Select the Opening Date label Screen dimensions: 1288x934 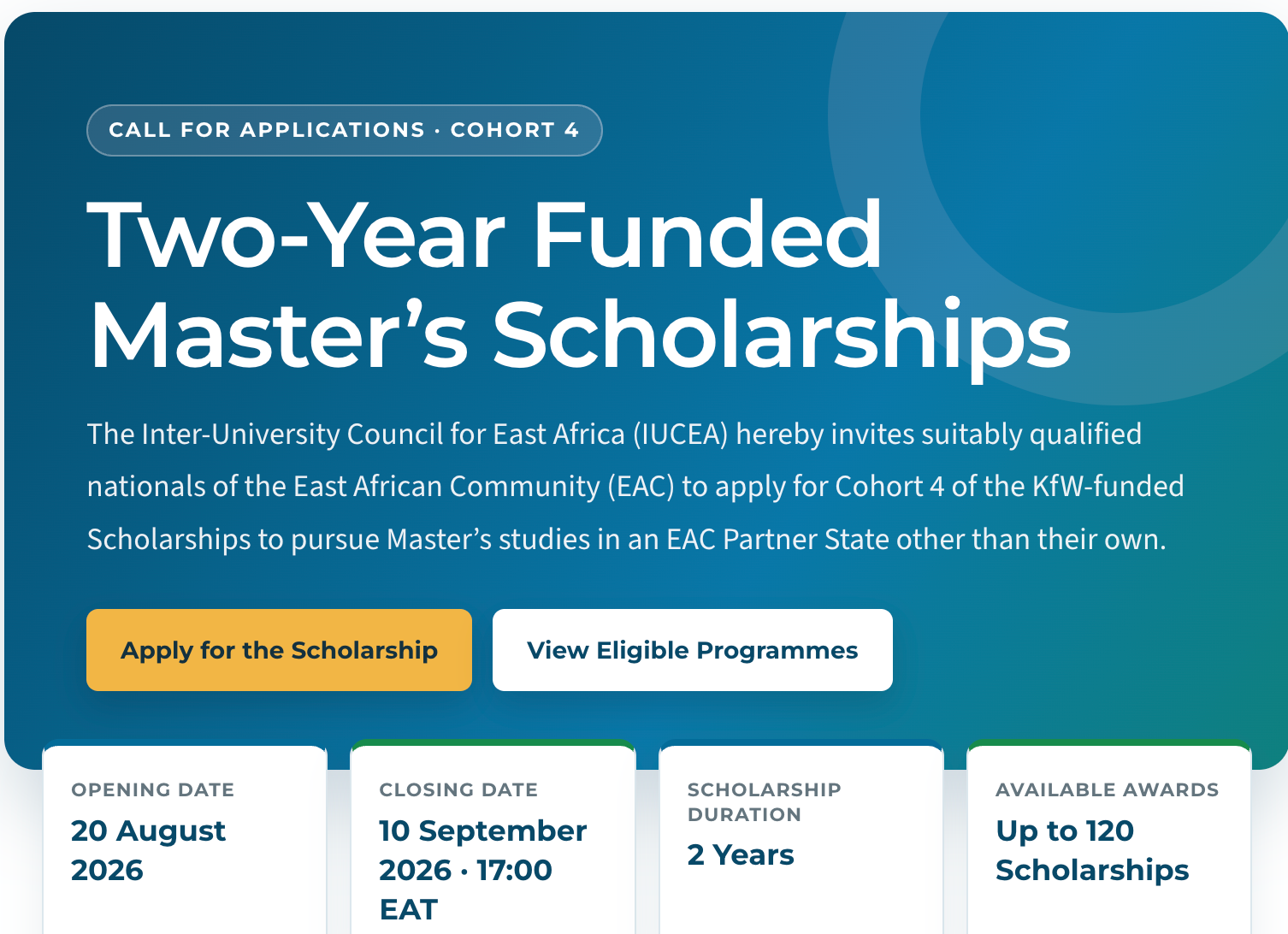(153, 789)
